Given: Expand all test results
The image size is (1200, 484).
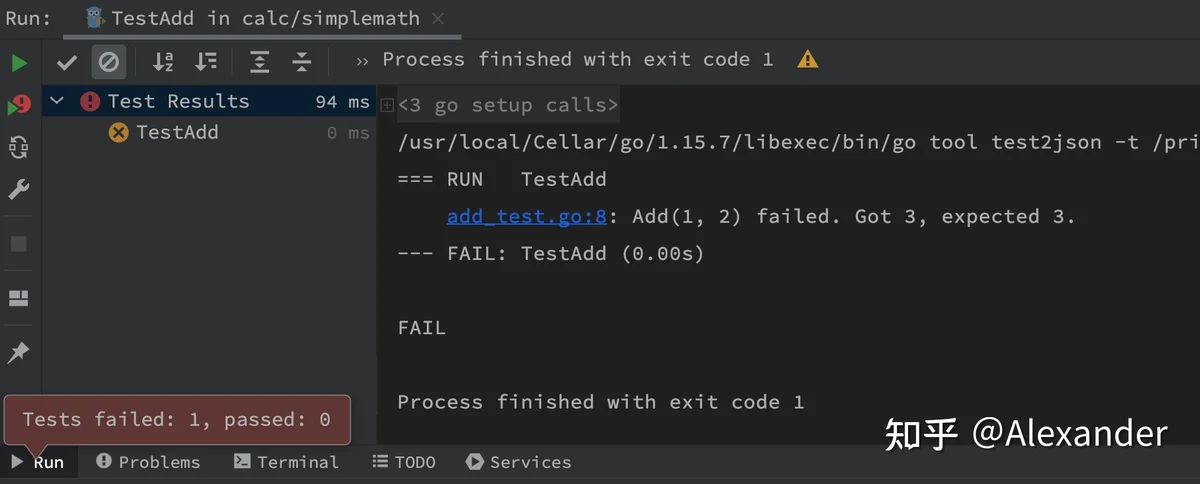Looking at the screenshot, I should (x=260, y=63).
